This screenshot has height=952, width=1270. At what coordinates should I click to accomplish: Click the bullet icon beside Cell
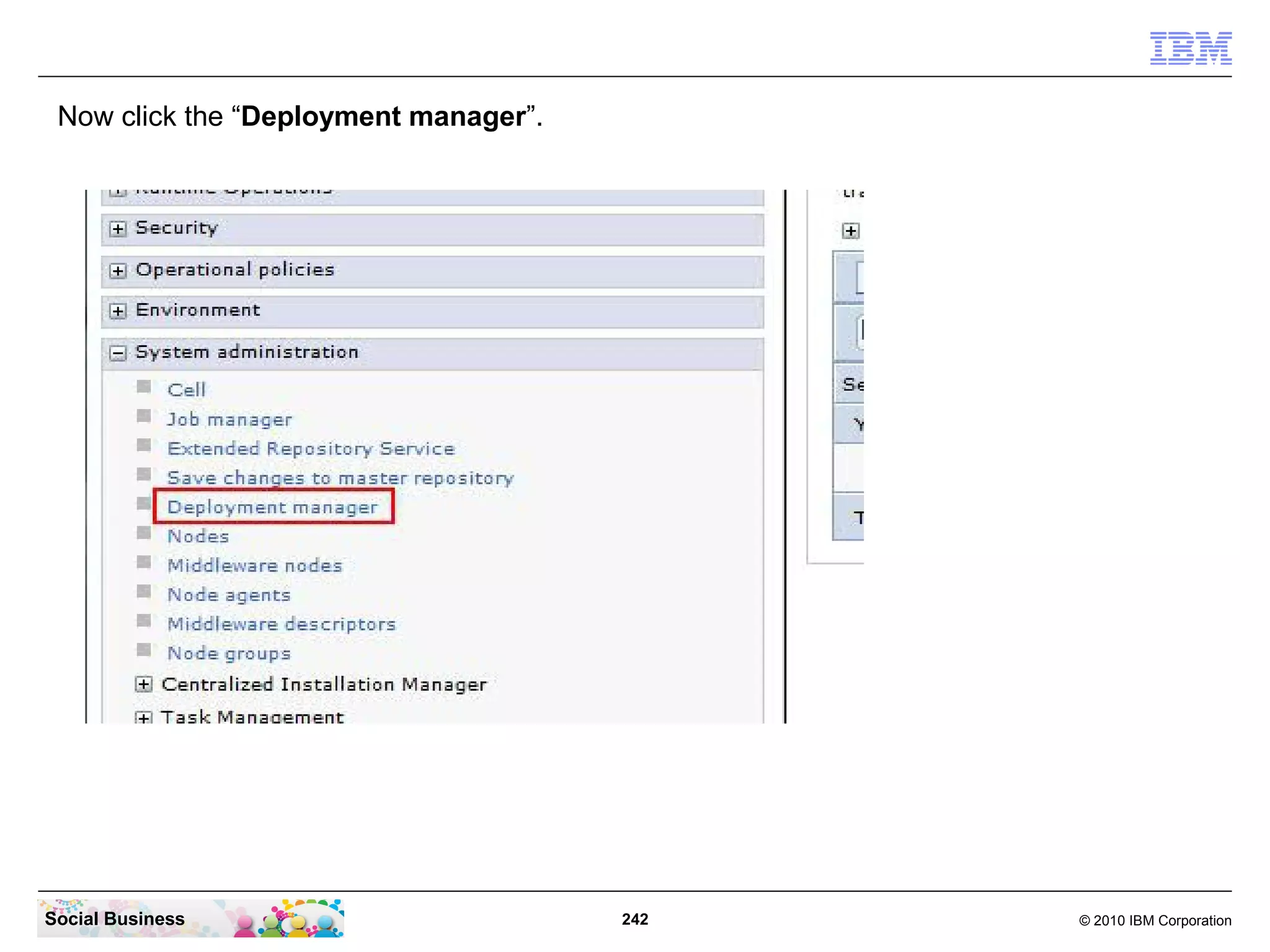144,387
